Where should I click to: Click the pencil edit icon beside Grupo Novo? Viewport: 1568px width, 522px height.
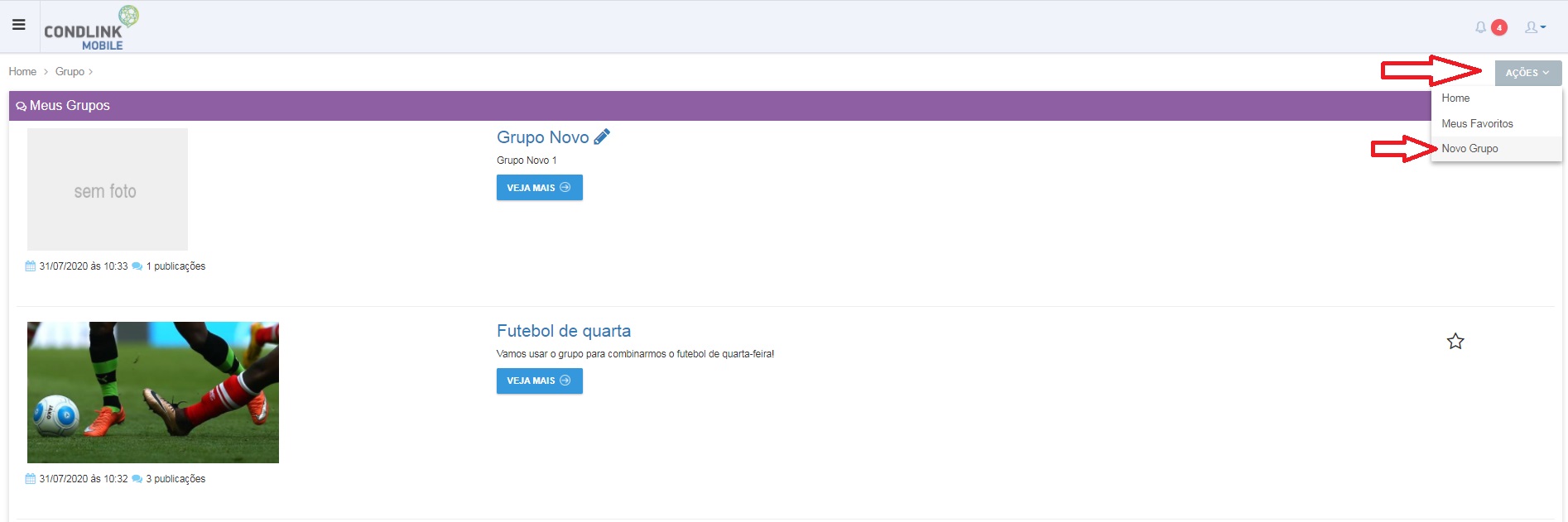tap(602, 136)
